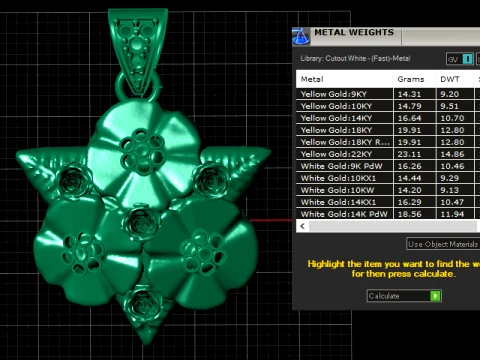
Task: Click the 14.31 grams cell
Action: [414, 94]
